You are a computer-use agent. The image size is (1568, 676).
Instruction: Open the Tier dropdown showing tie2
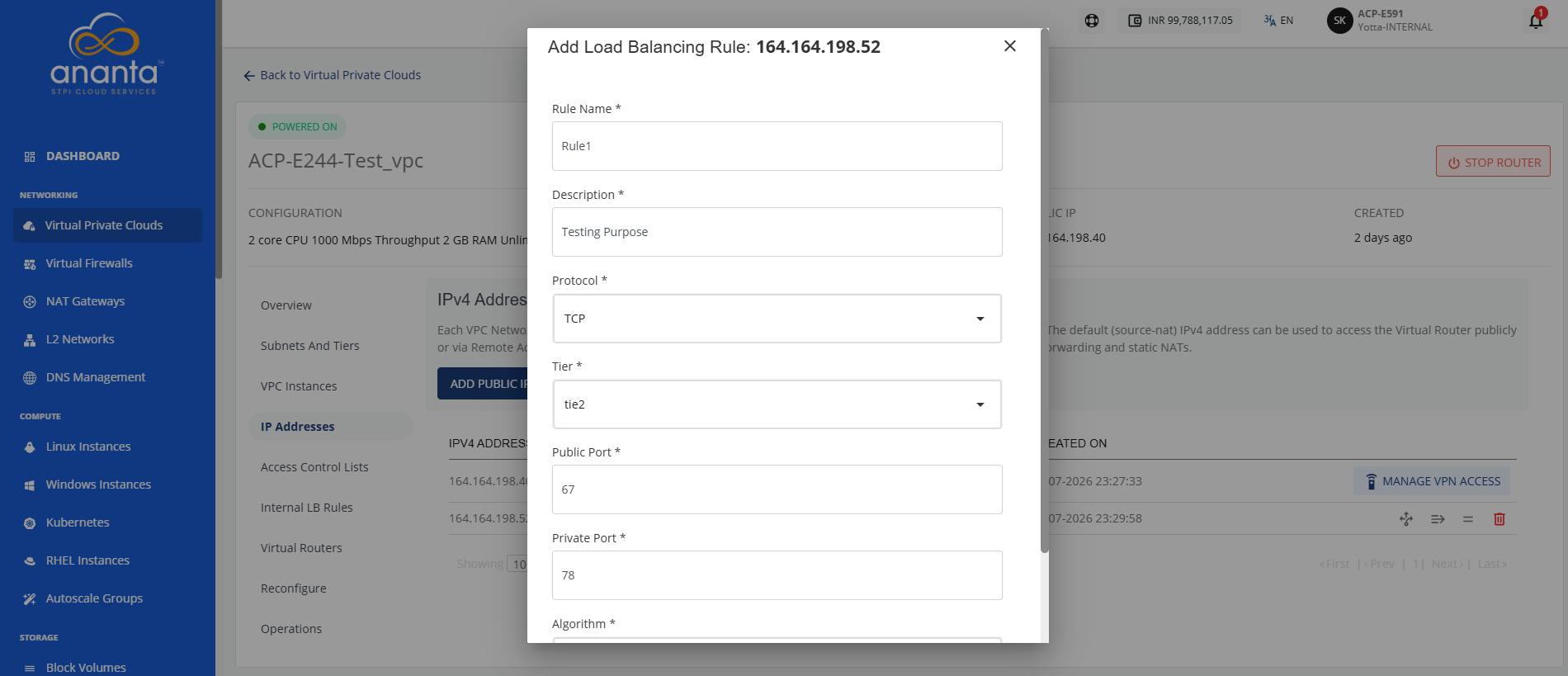[777, 404]
